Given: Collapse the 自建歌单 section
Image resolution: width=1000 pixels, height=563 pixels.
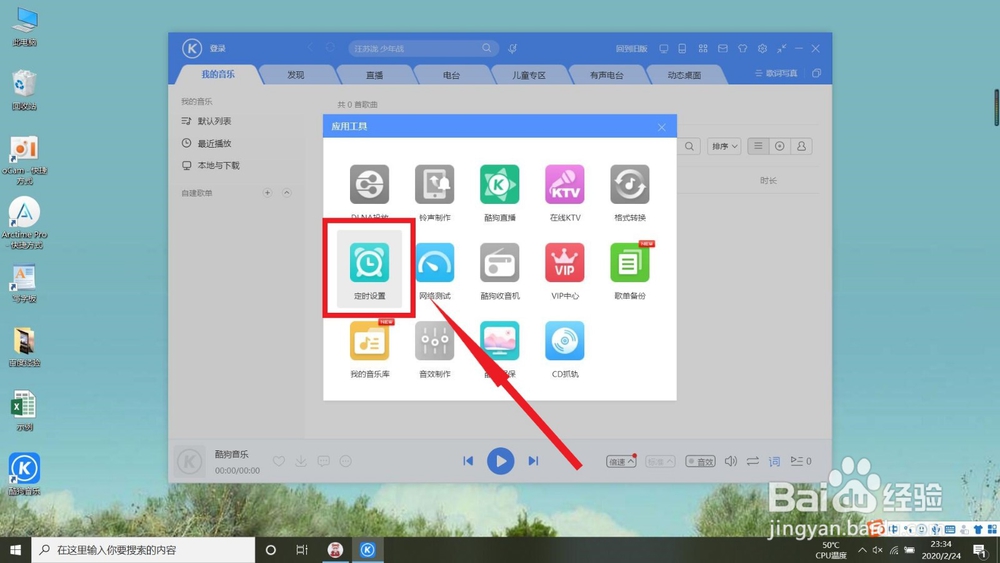Looking at the screenshot, I should (287, 193).
